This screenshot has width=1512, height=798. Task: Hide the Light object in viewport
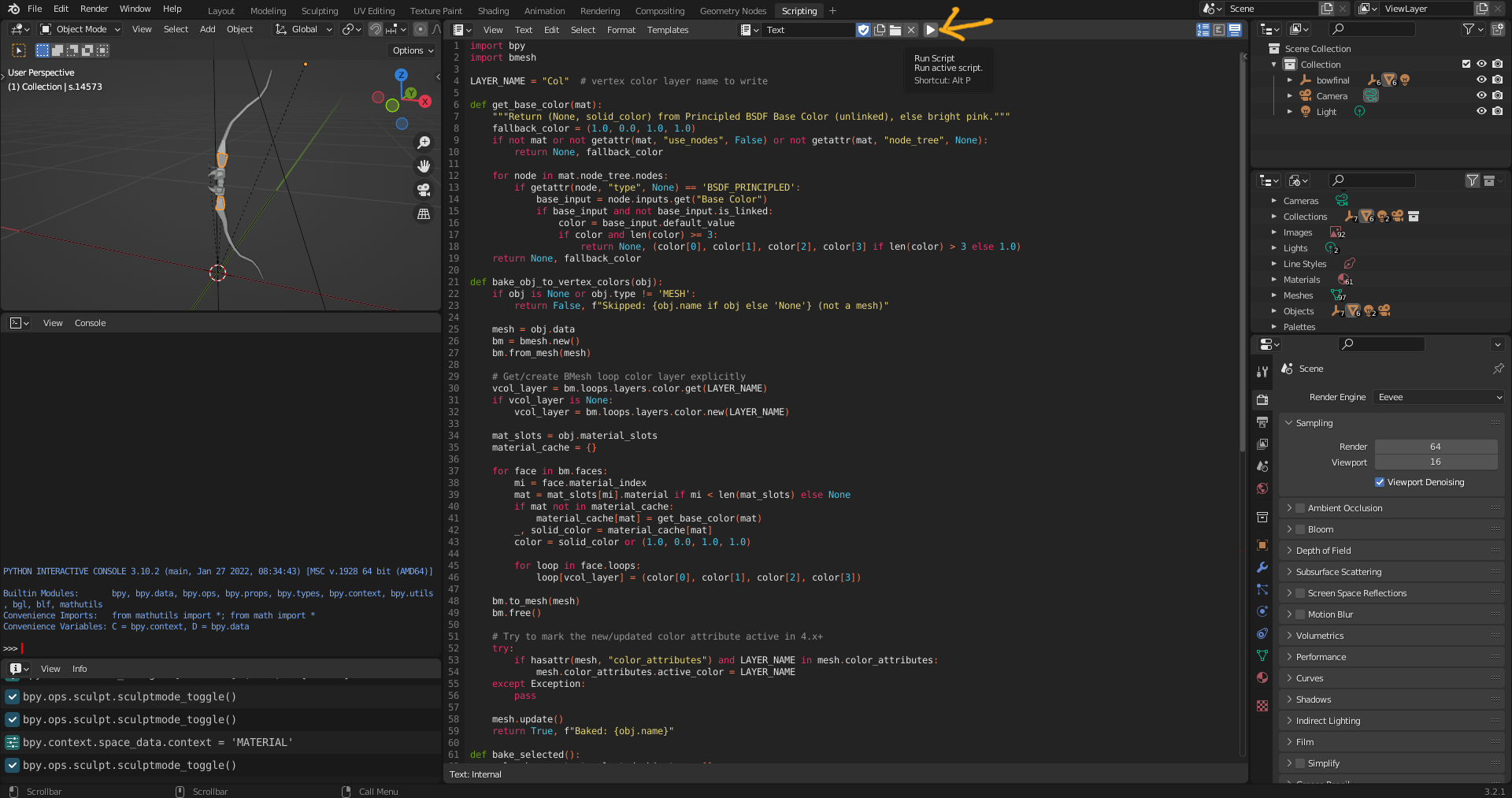(x=1481, y=112)
